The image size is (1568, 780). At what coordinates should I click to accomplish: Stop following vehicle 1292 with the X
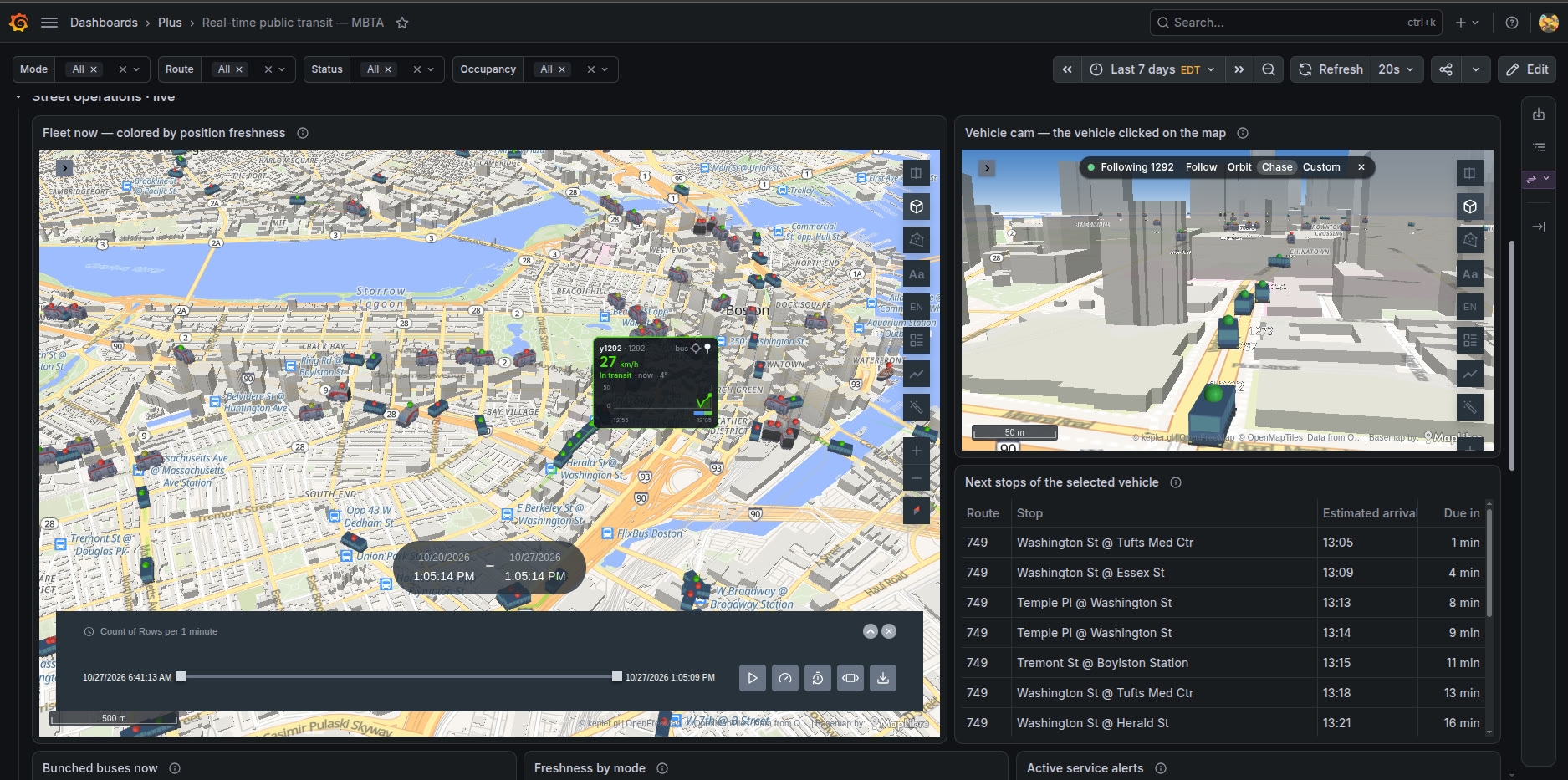(x=1361, y=167)
